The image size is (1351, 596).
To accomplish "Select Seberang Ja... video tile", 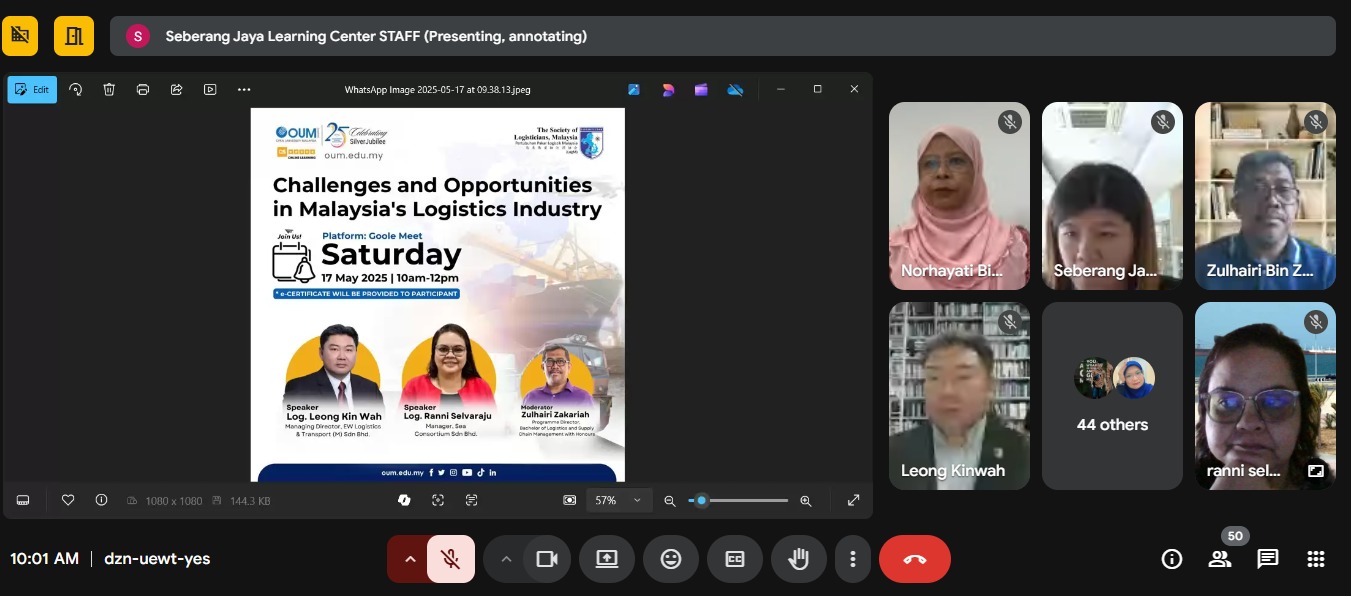I will [x=1112, y=196].
